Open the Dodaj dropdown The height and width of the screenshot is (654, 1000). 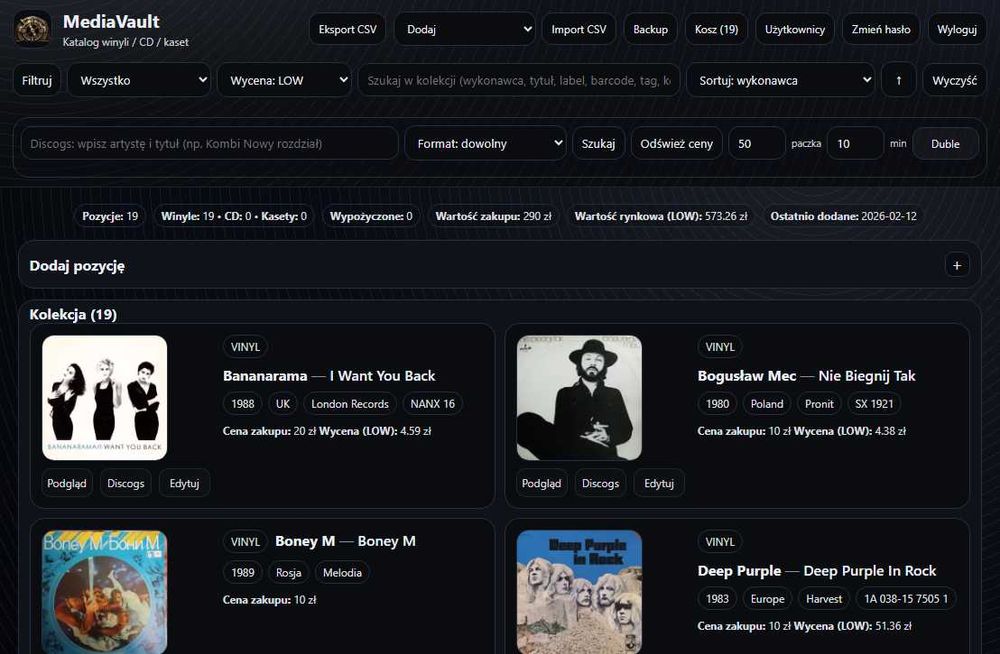pyautogui.click(x=465, y=29)
